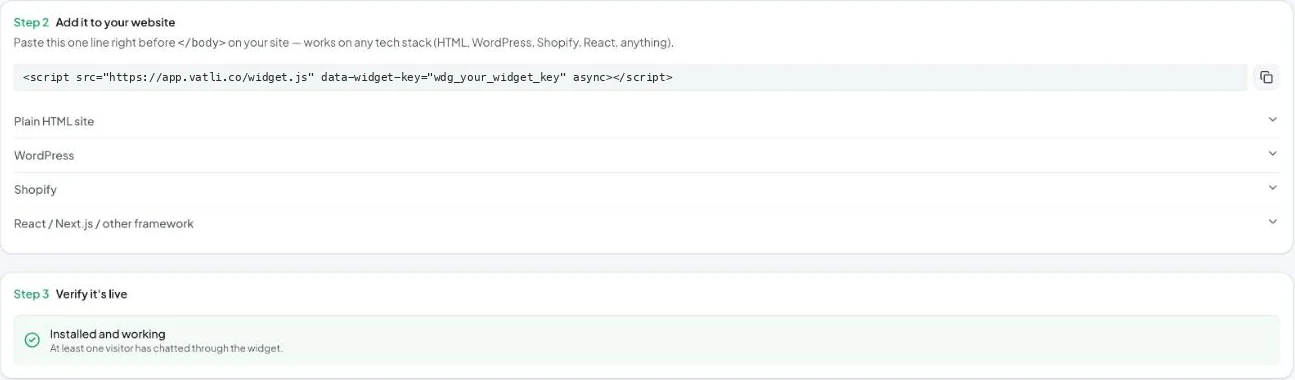Copy the widget script snippet

(1266, 77)
